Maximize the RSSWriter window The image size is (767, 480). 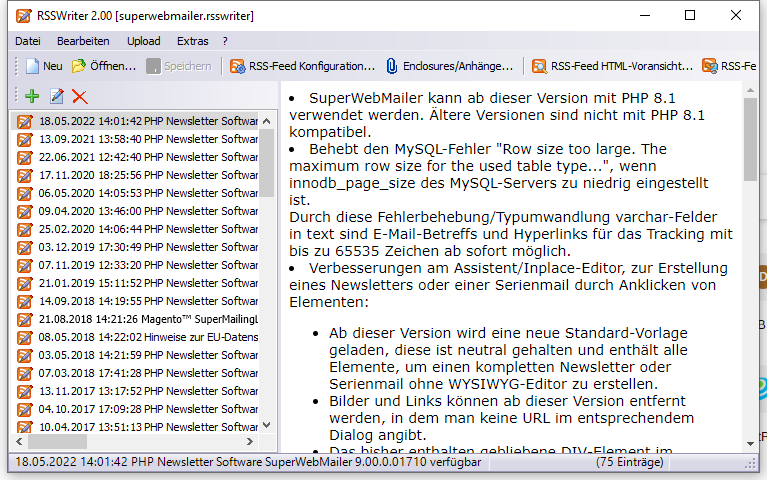coord(690,16)
